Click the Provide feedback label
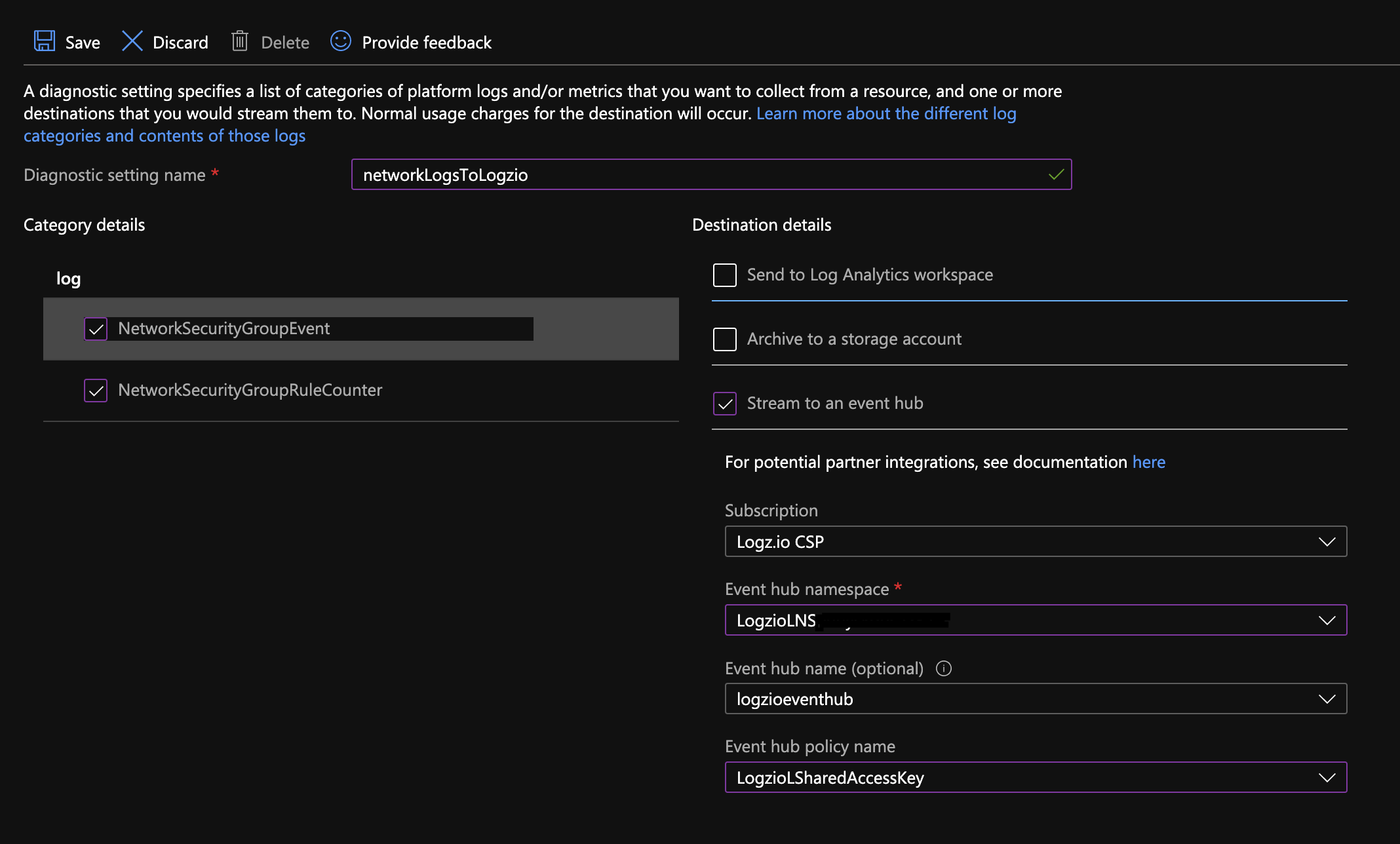Image resolution: width=1400 pixels, height=844 pixels. (427, 43)
